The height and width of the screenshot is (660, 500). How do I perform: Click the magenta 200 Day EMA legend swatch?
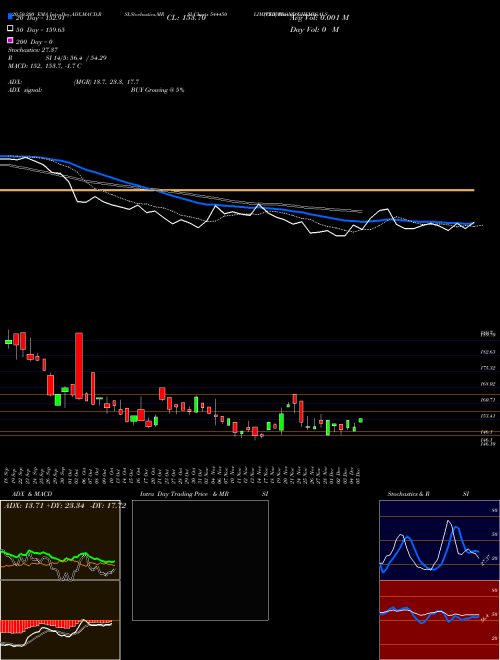pos(11,40)
